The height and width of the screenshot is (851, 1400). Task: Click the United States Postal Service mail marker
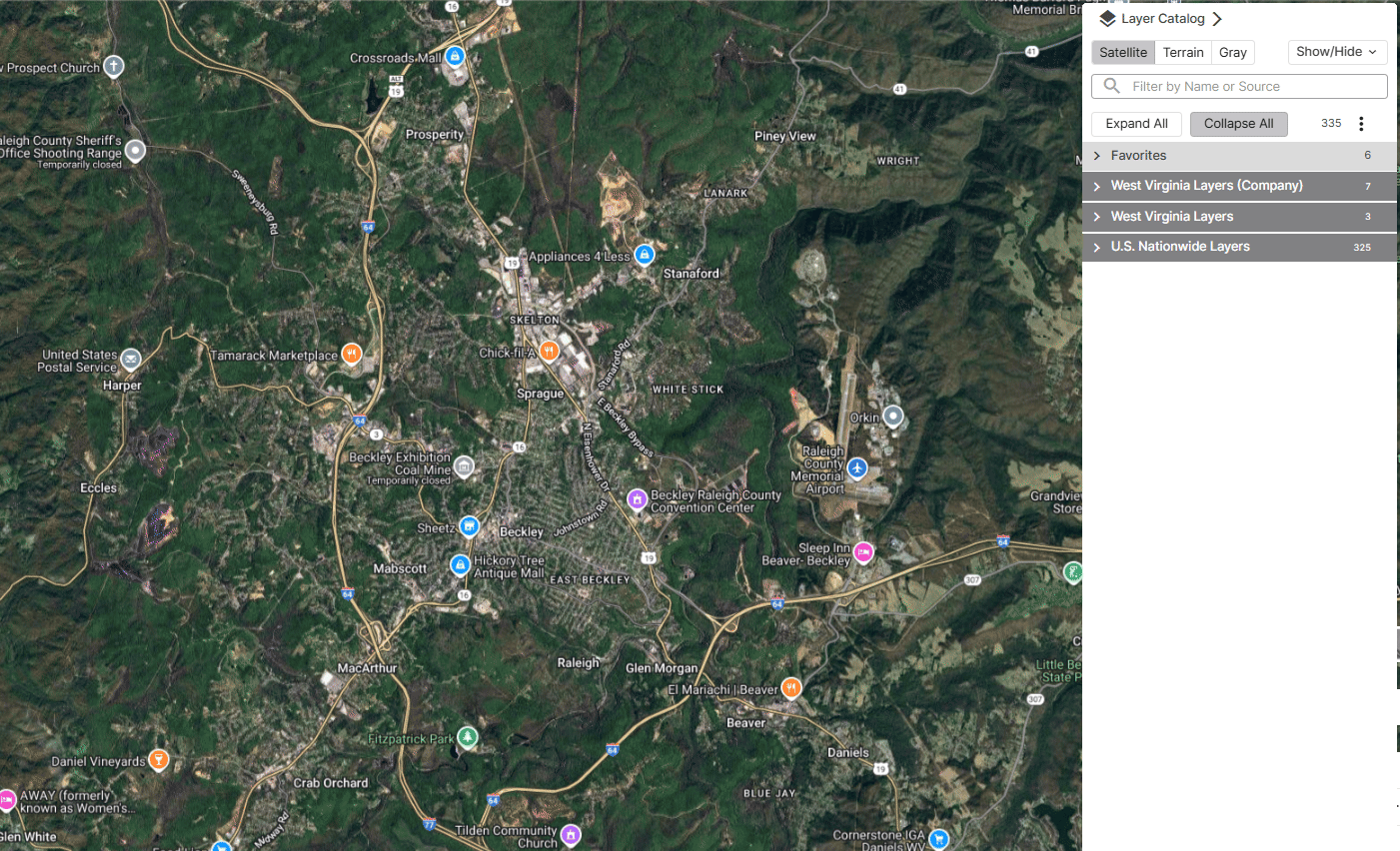(131, 360)
